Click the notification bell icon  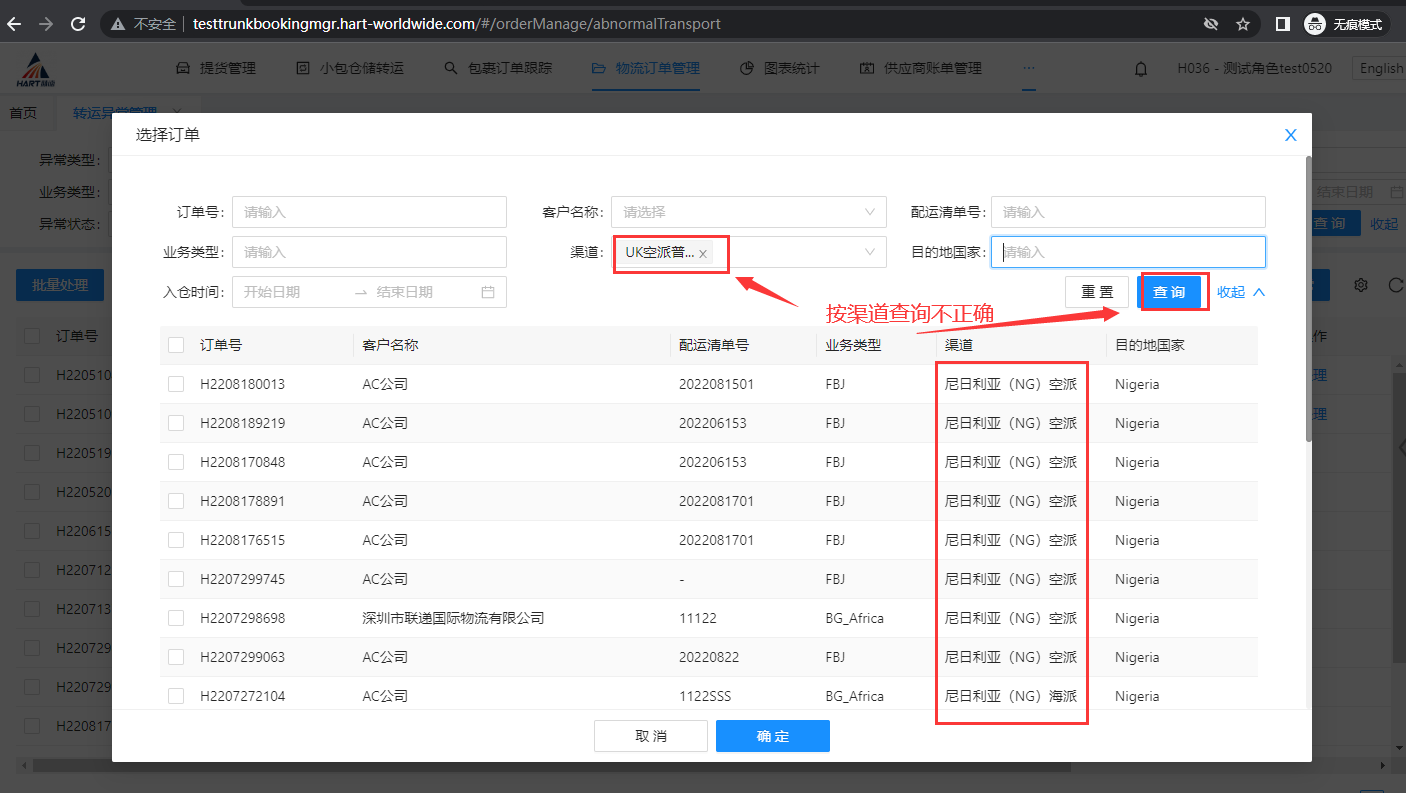[x=1140, y=69]
